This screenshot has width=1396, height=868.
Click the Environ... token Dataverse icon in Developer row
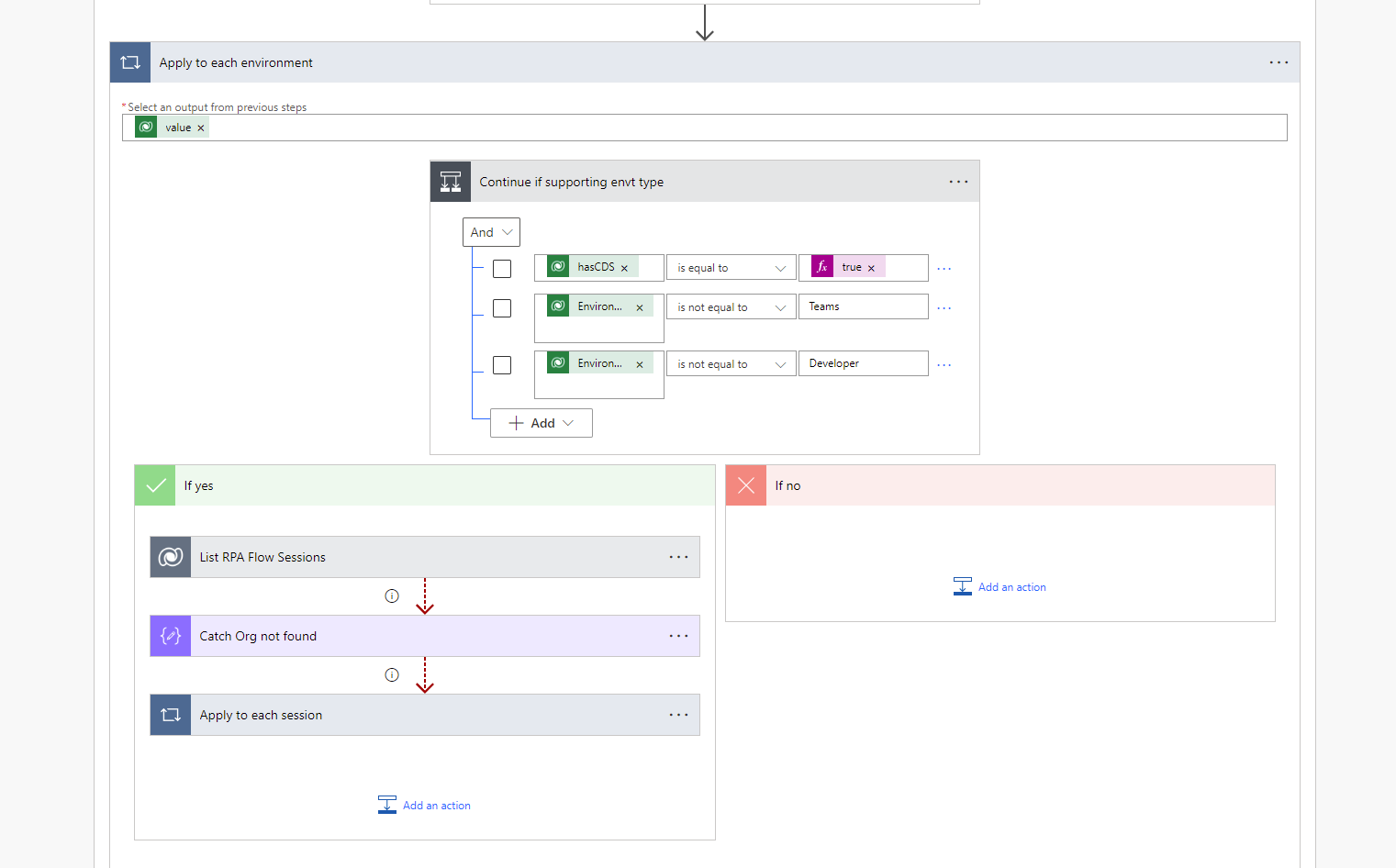coord(558,363)
